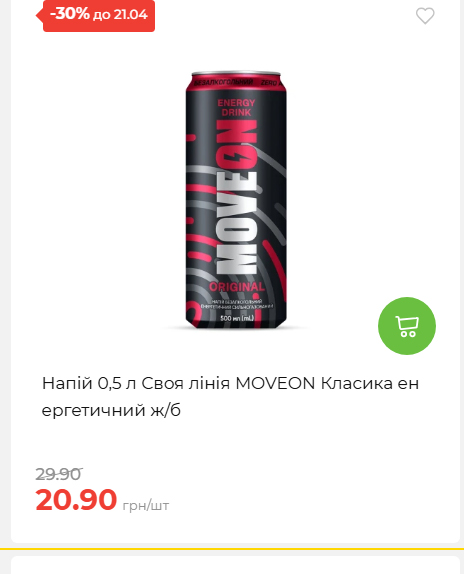This screenshot has width=464, height=574.
Task: Click the '500 мл' volume text on can
Action: pos(237,318)
